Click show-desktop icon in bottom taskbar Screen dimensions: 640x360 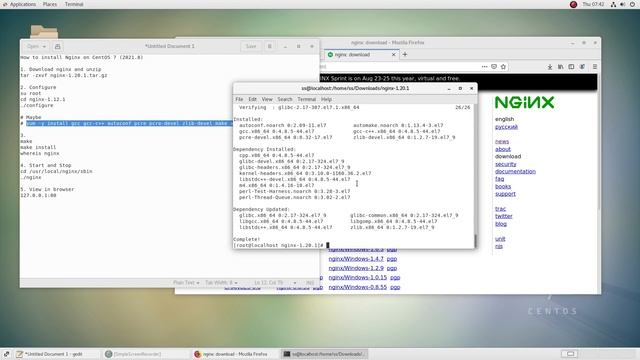[6, 354]
